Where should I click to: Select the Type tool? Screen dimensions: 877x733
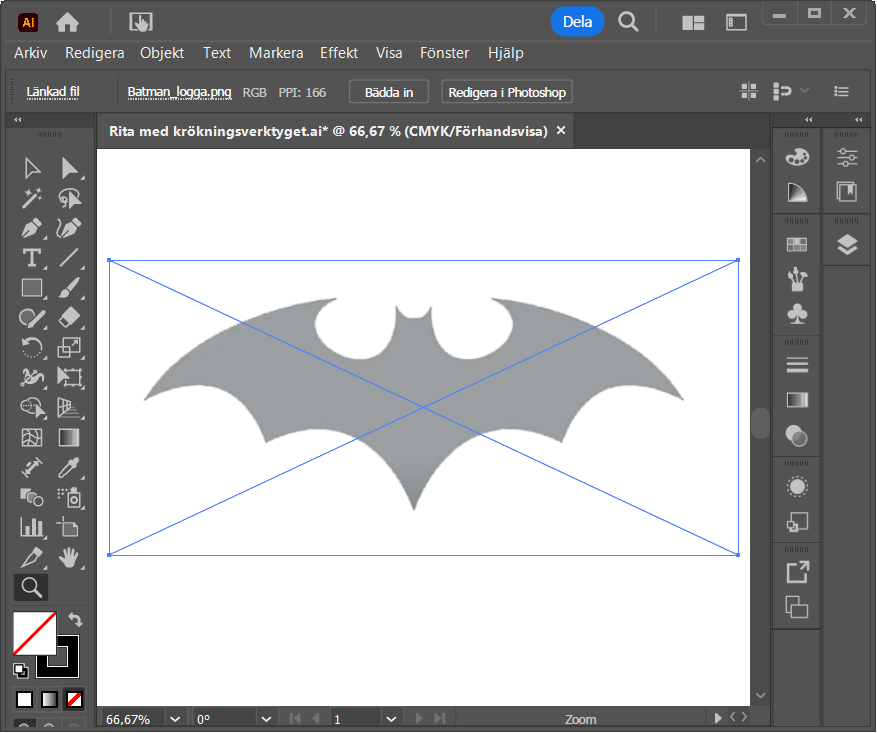(x=32, y=258)
